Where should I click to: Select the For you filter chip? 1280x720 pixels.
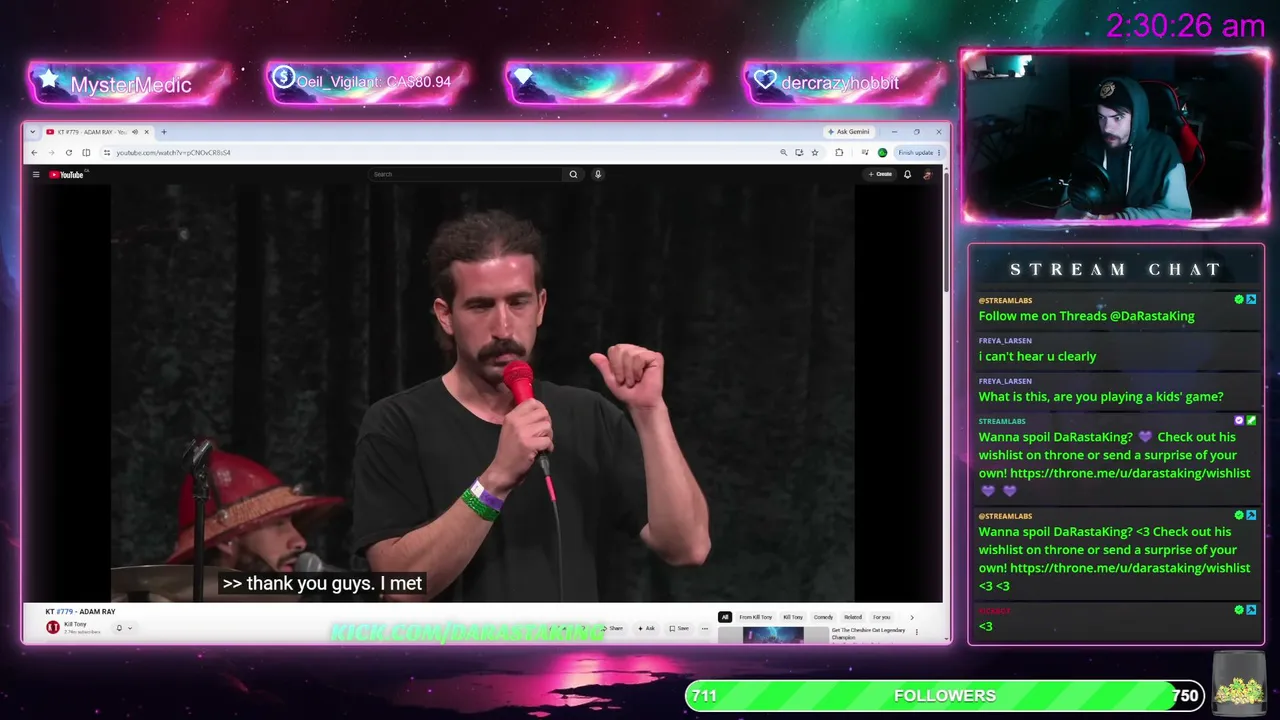point(881,617)
